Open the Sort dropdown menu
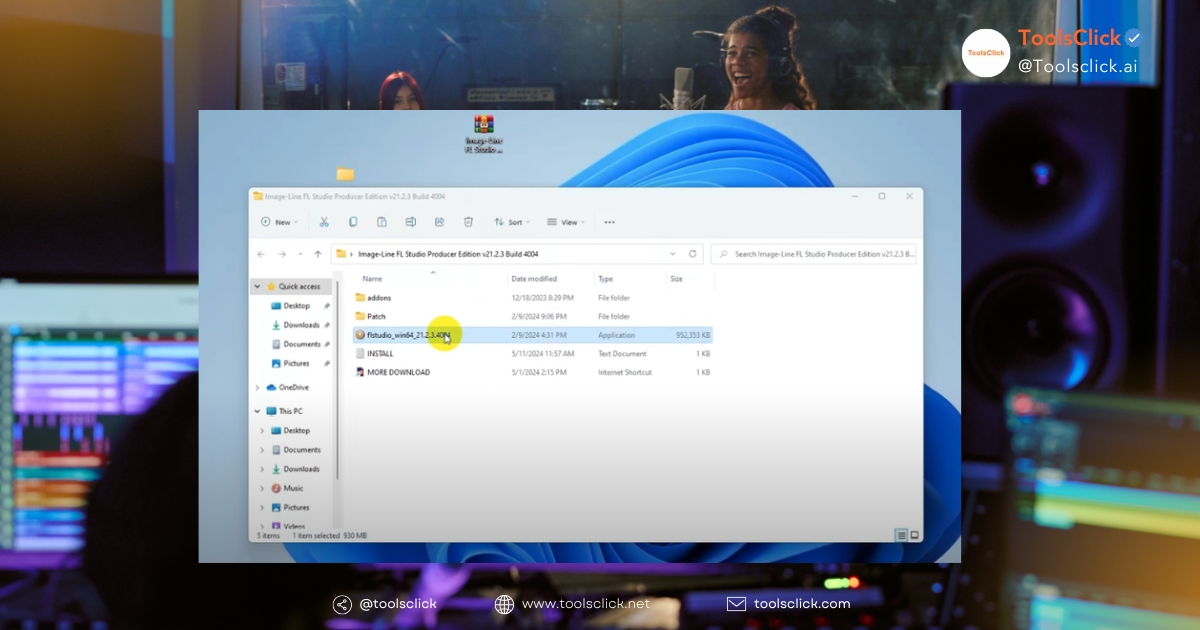Screen dimensions: 1200x630 tap(511, 222)
